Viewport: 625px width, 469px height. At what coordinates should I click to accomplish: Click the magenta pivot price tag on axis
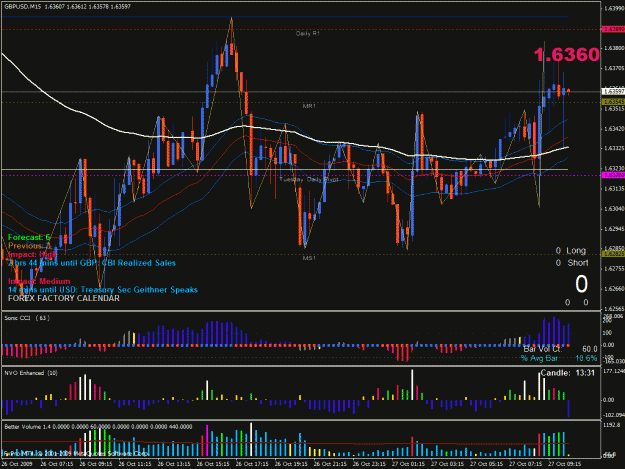click(x=613, y=175)
